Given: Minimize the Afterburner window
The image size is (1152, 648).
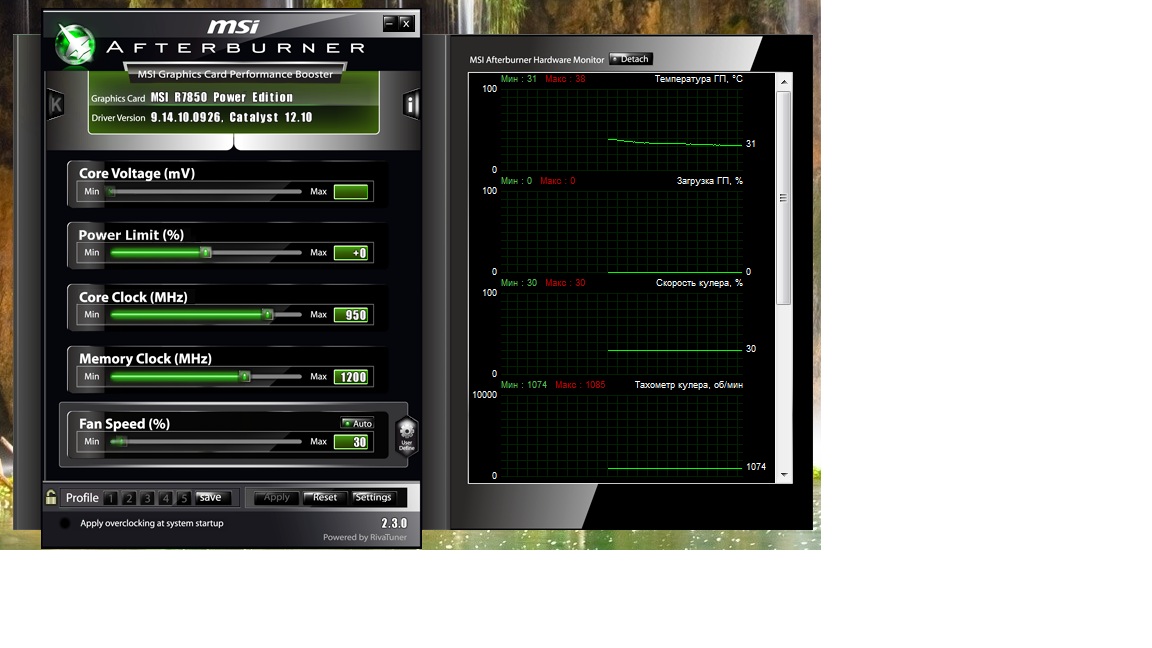Looking at the screenshot, I should click(x=389, y=24).
